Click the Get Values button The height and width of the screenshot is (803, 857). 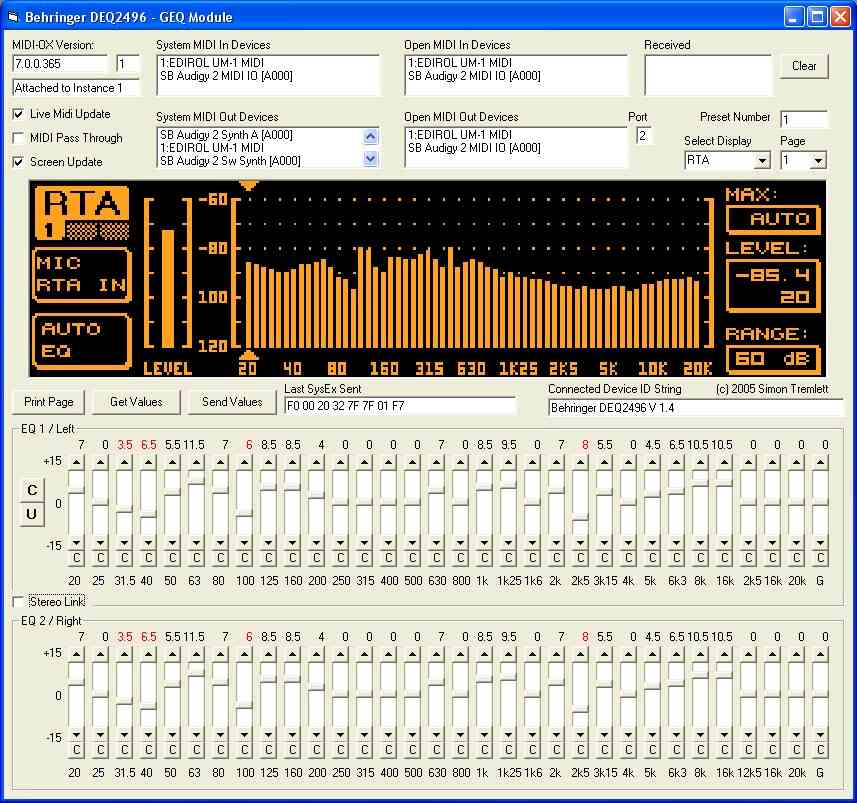point(136,402)
